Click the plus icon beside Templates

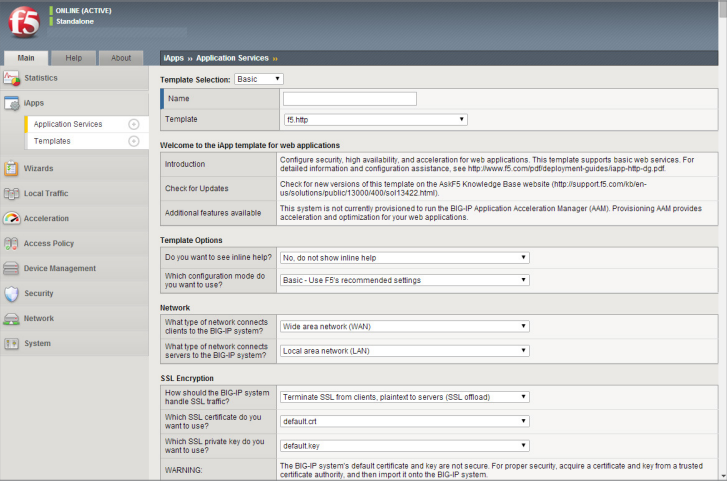134,141
